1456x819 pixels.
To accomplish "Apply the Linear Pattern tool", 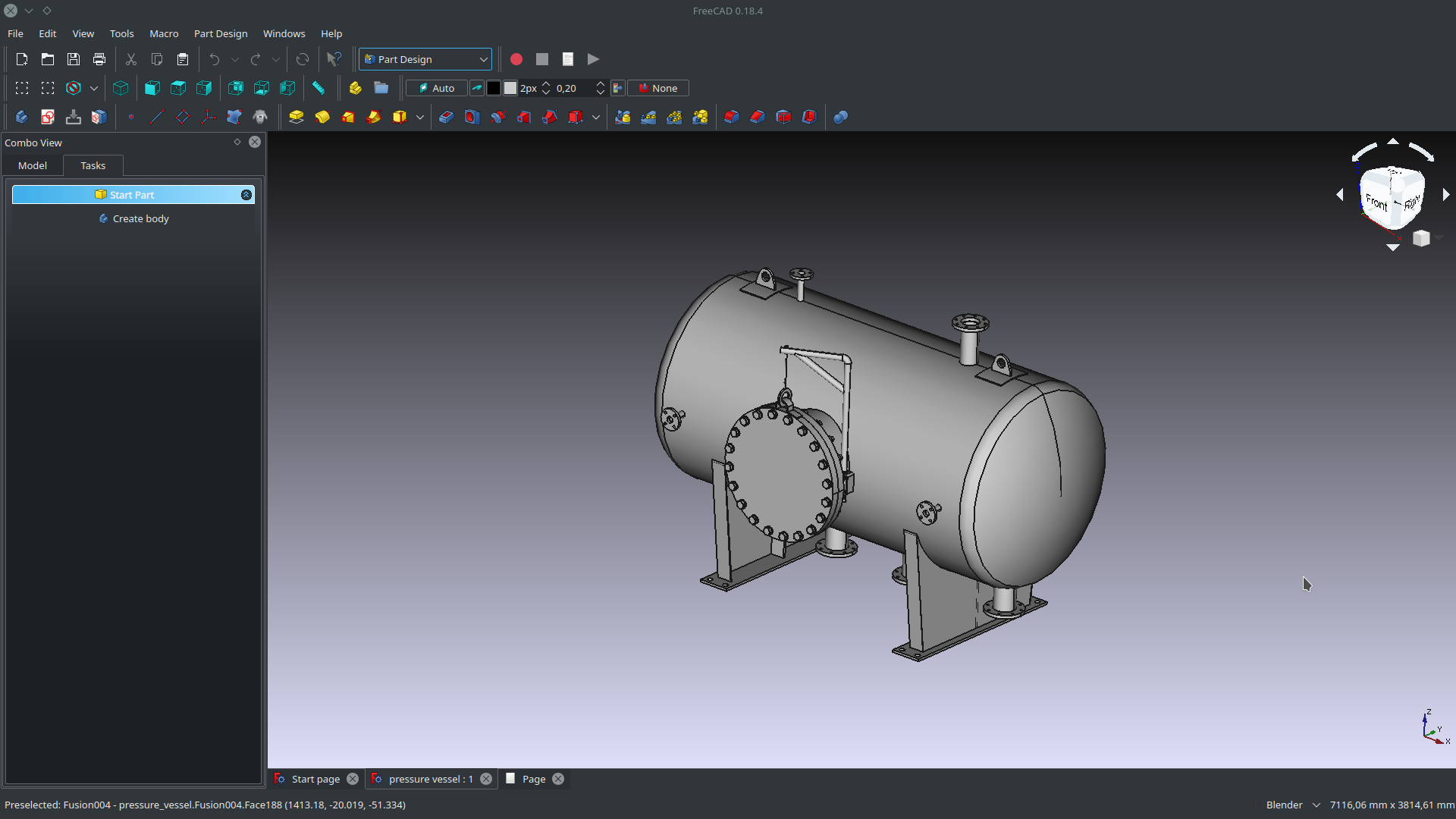I will (x=648, y=117).
